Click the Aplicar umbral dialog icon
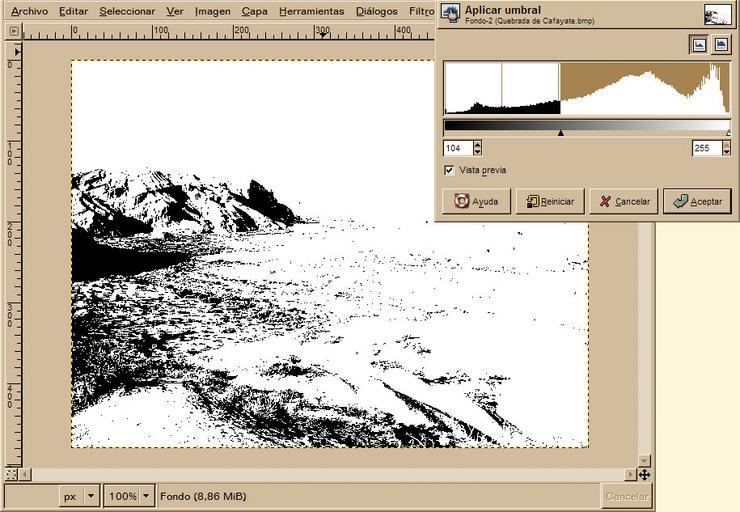This screenshot has width=740, height=512. (x=450, y=13)
